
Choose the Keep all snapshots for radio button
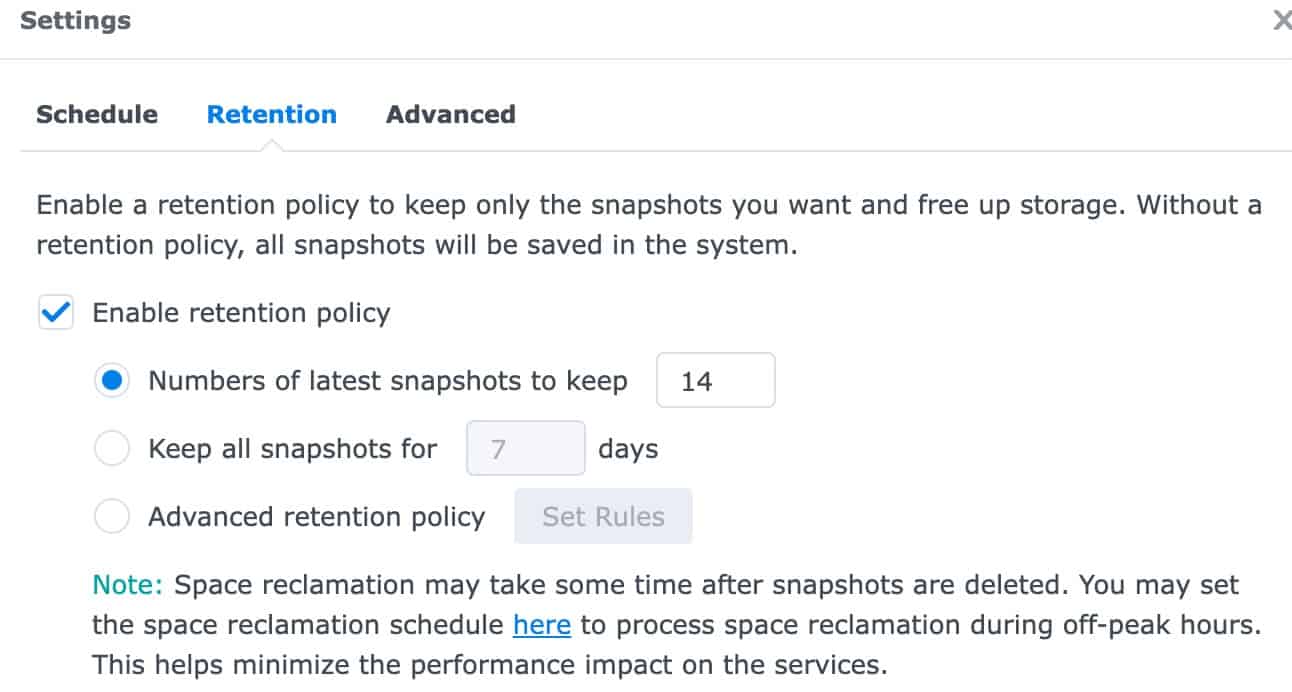[112, 449]
